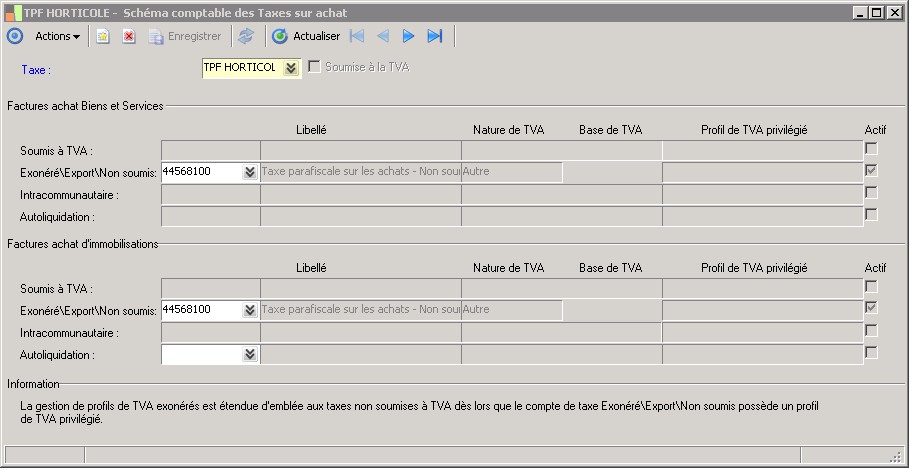
Task: Maximize the TPF HORTICOLE window
Action: (877, 13)
